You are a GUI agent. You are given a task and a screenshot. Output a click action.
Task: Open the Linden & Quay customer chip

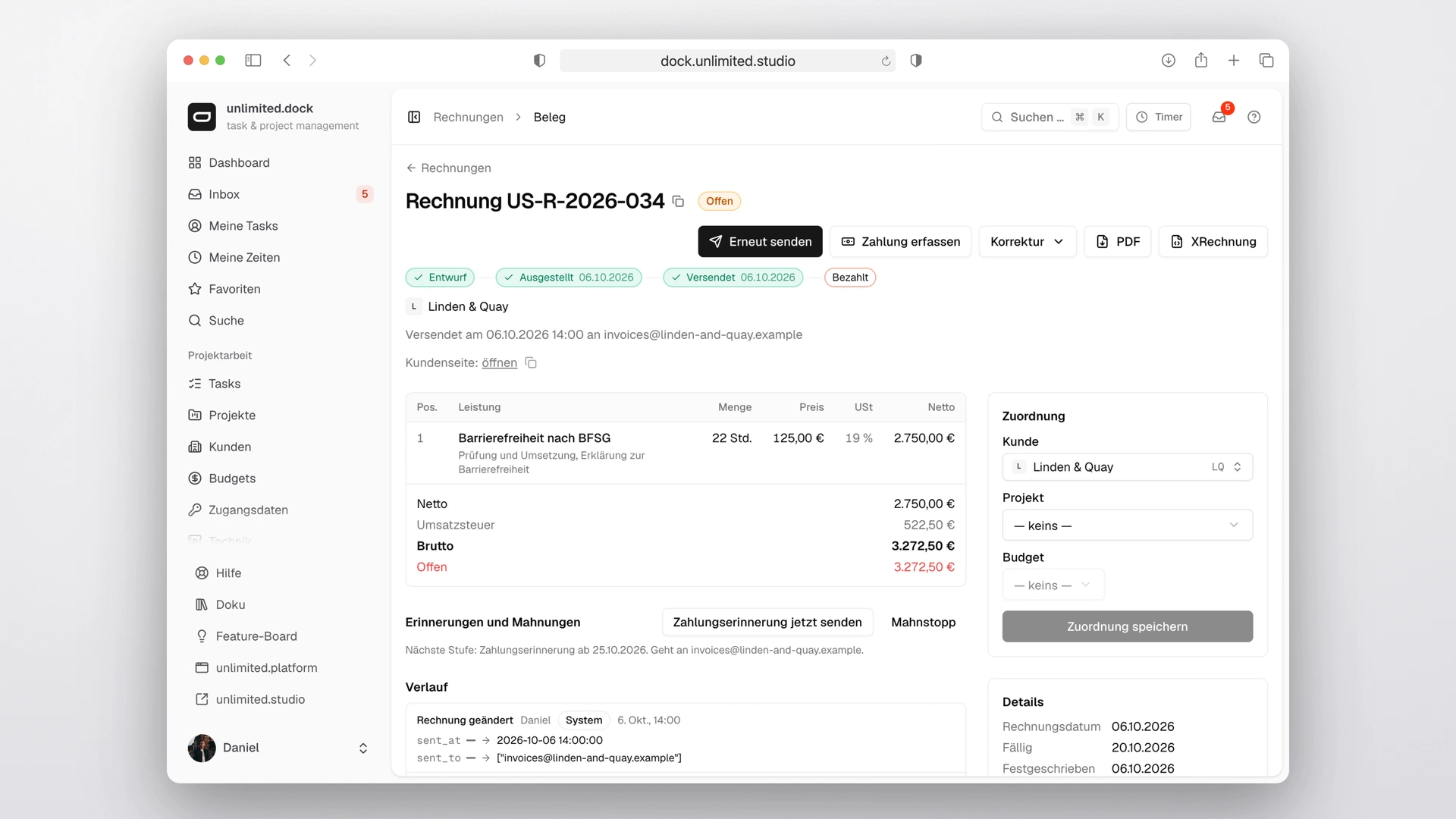[457, 306]
